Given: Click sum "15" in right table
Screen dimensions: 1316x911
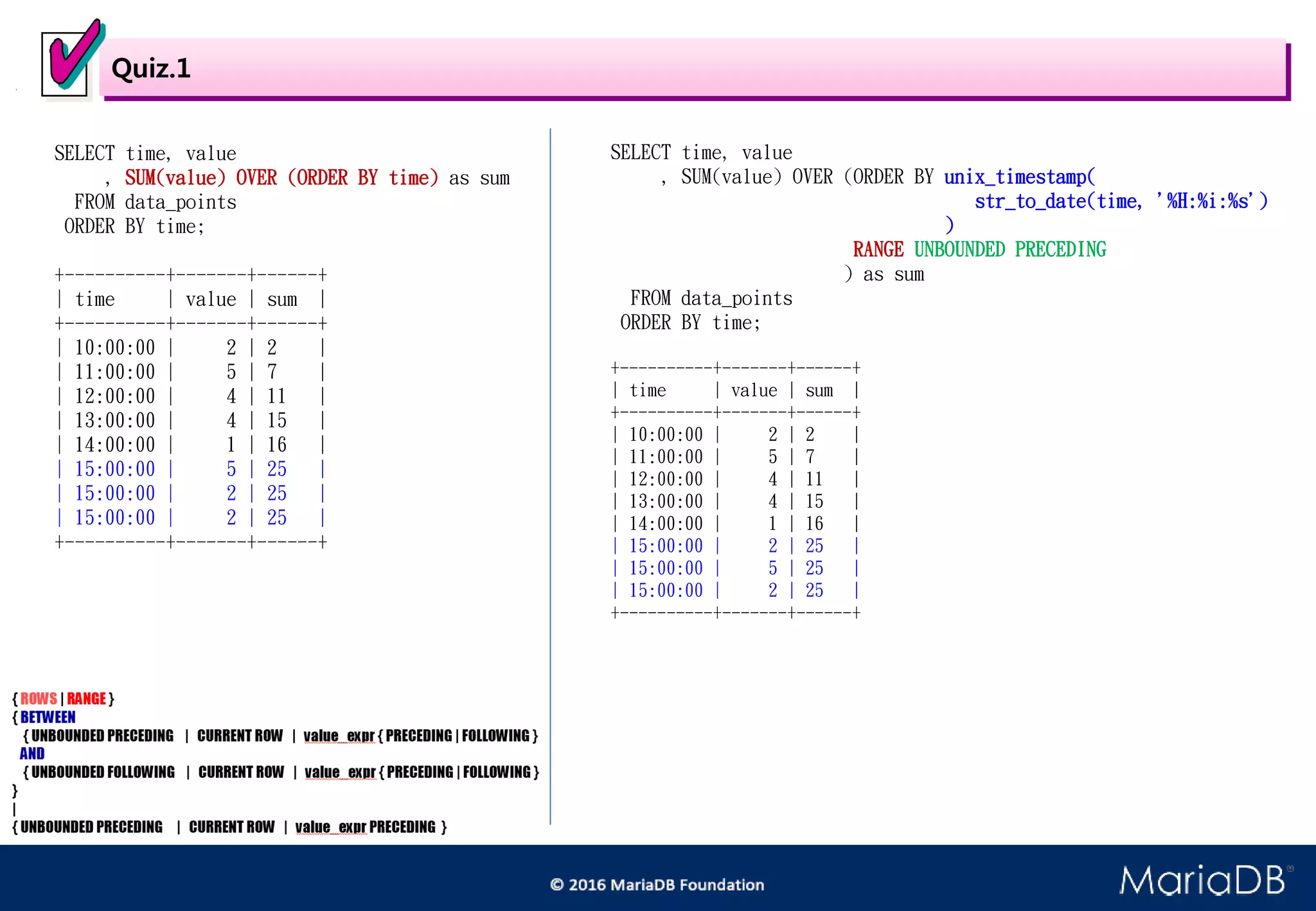Looking at the screenshot, I should coord(814,501).
